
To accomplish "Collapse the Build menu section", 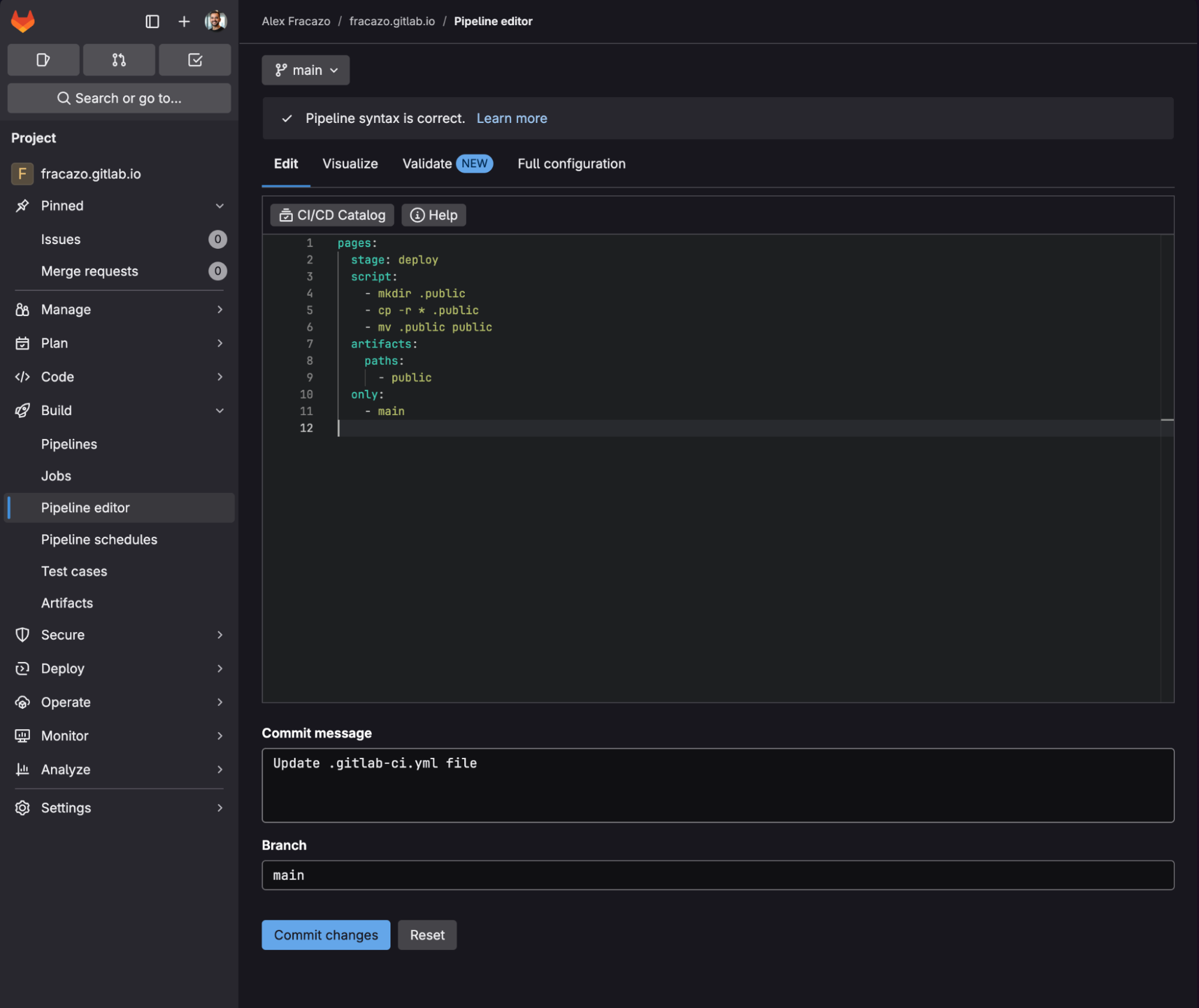I will (220, 411).
